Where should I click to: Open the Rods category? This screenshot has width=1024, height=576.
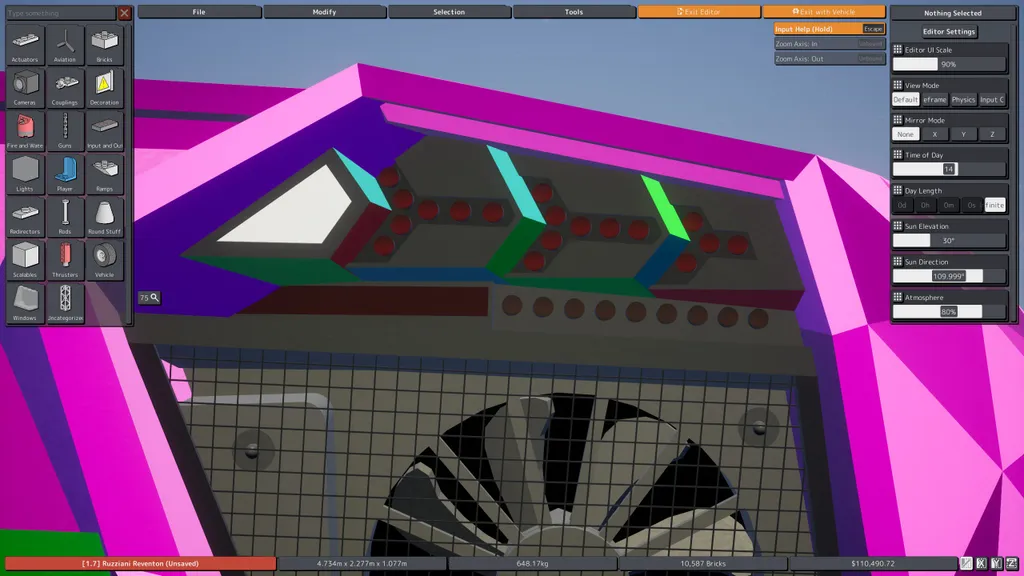pyautogui.click(x=65, y=217)
